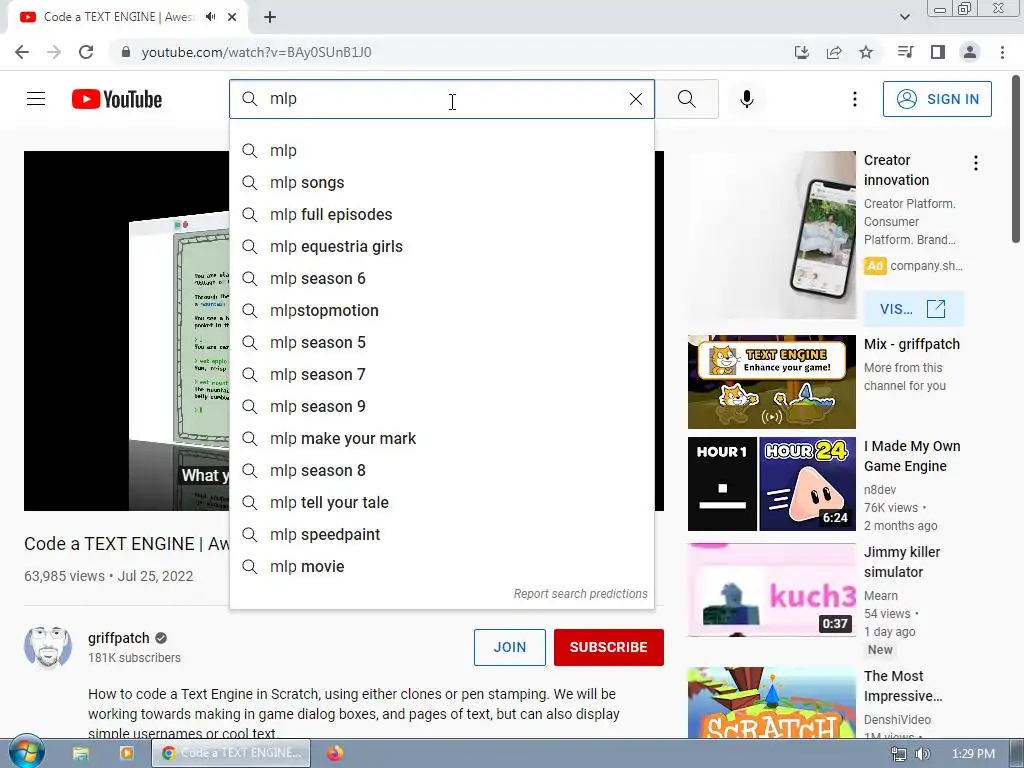The image size is (1024, 768).
Task: Click the JOIN button
Action: pos(509,647)
